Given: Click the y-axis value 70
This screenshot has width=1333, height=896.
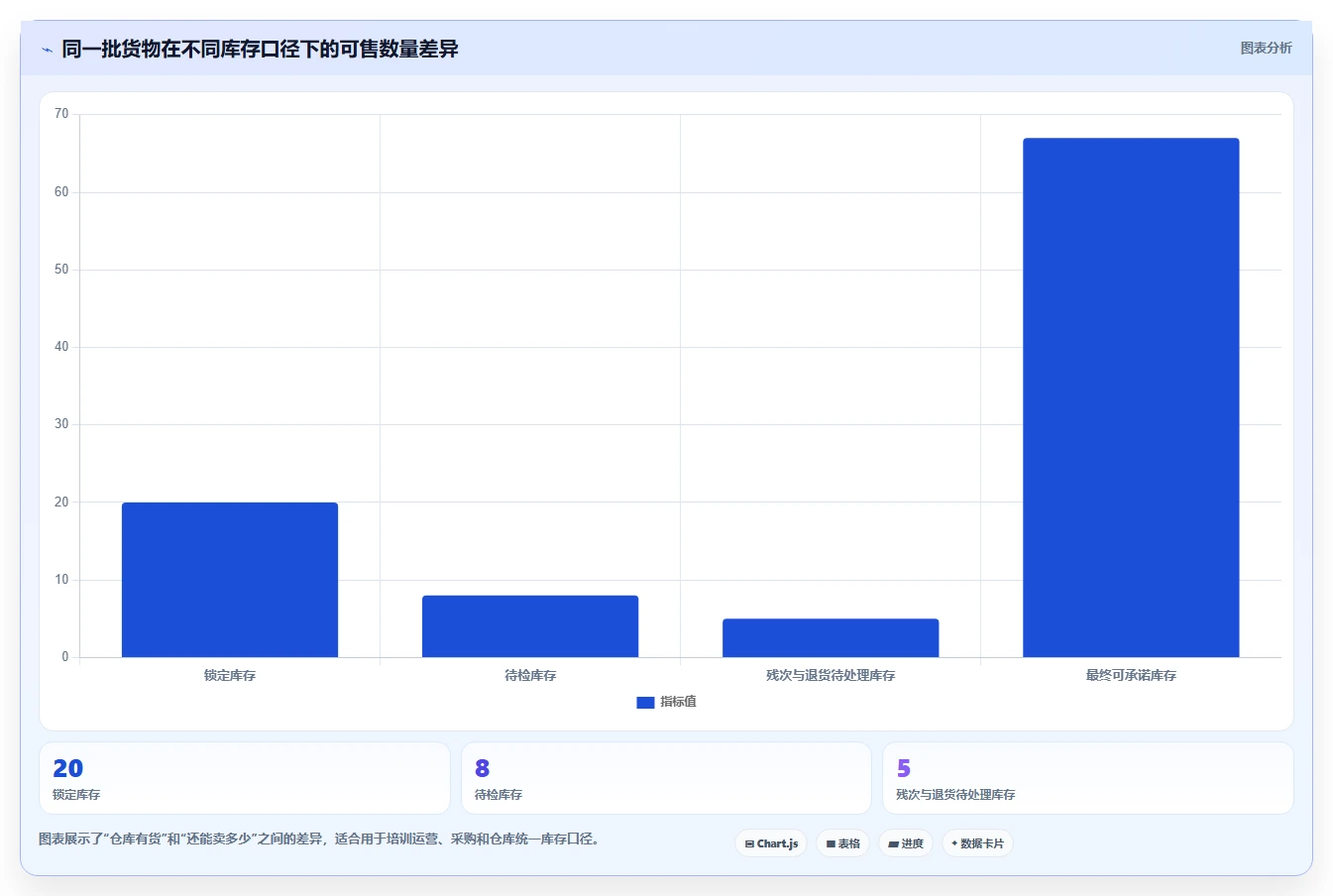Looking at the screenshot, I should coord(61,114).
